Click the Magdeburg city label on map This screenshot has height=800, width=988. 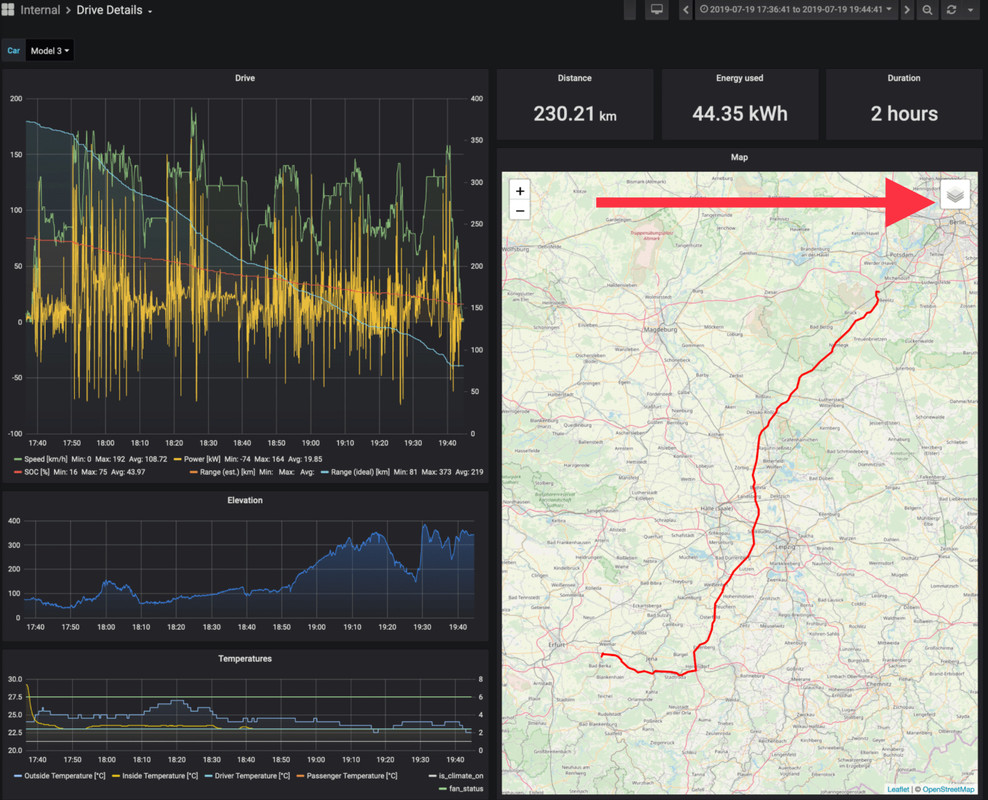(660, 329)
